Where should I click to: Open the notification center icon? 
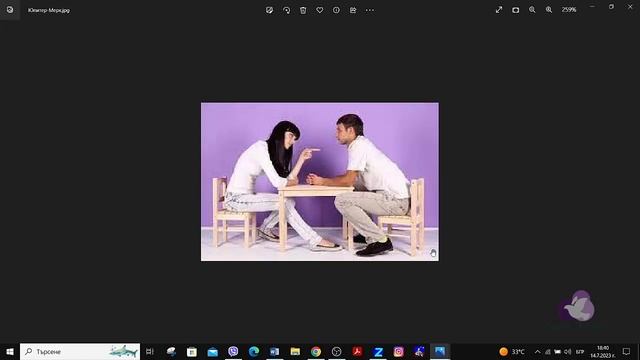coord(627,351)
